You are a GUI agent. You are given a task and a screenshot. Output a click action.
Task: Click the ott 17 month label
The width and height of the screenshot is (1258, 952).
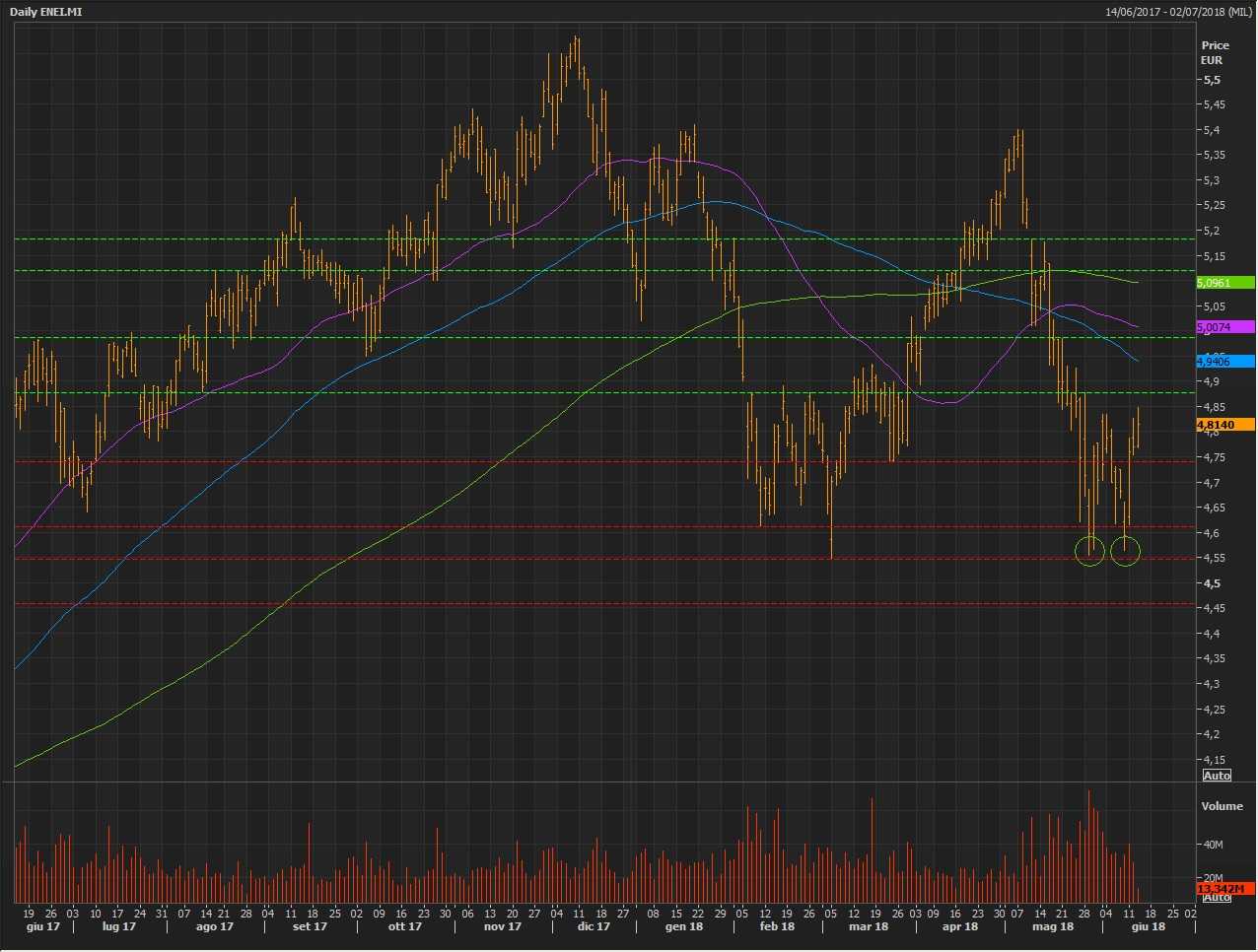coord(404,926)
